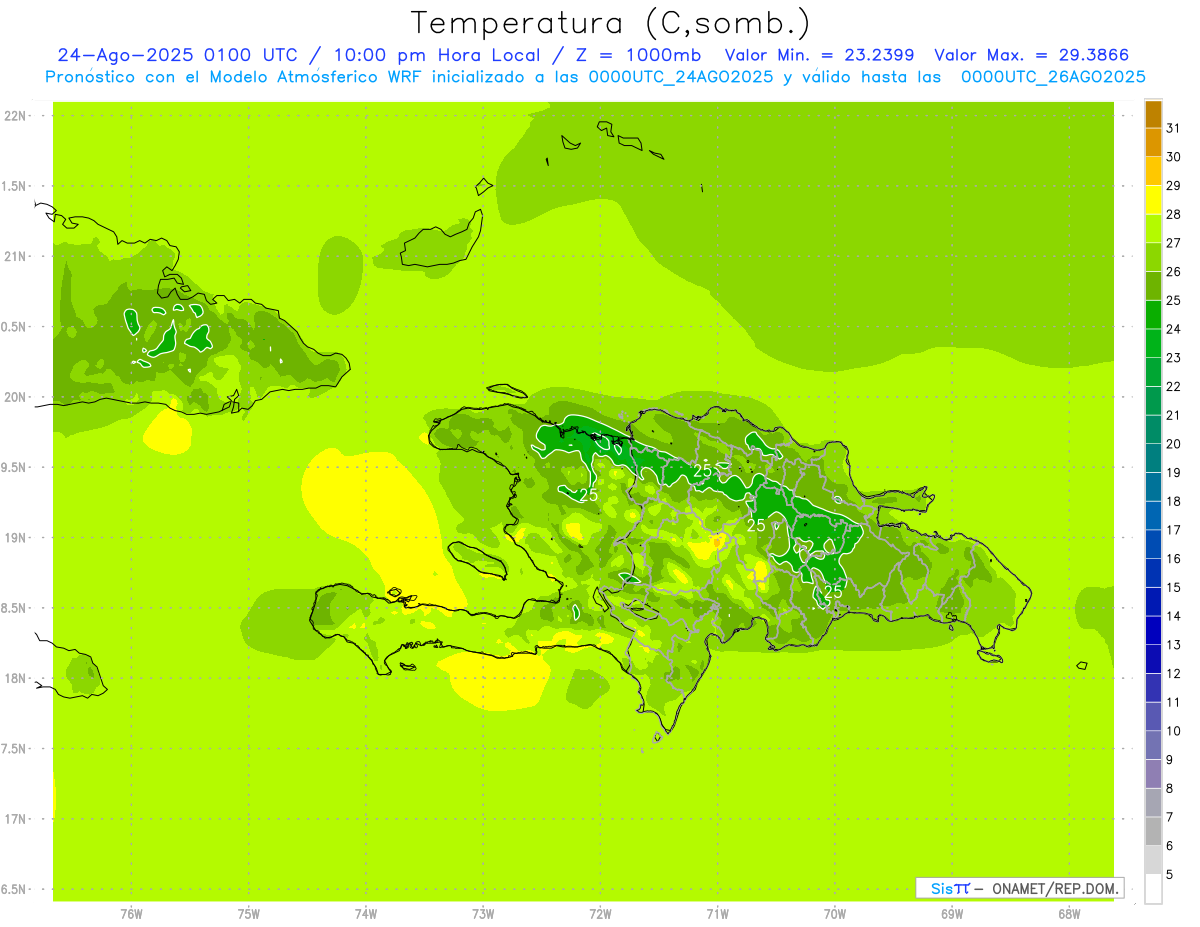
Task: Pick legend band between 20 and 21
Action: [x=1153, y=429]
